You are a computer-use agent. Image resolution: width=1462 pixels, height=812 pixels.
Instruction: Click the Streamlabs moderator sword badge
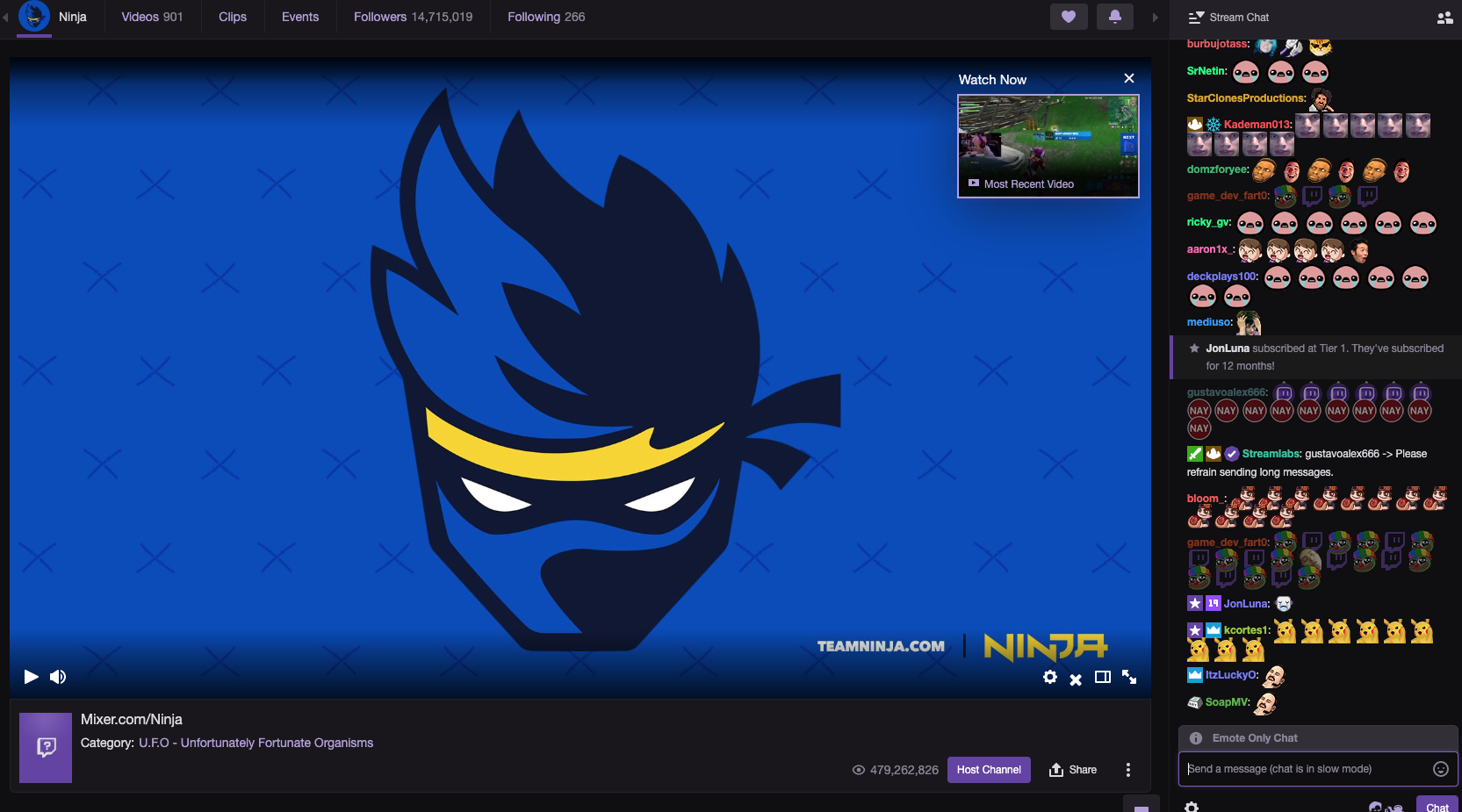coord(1194,454)
